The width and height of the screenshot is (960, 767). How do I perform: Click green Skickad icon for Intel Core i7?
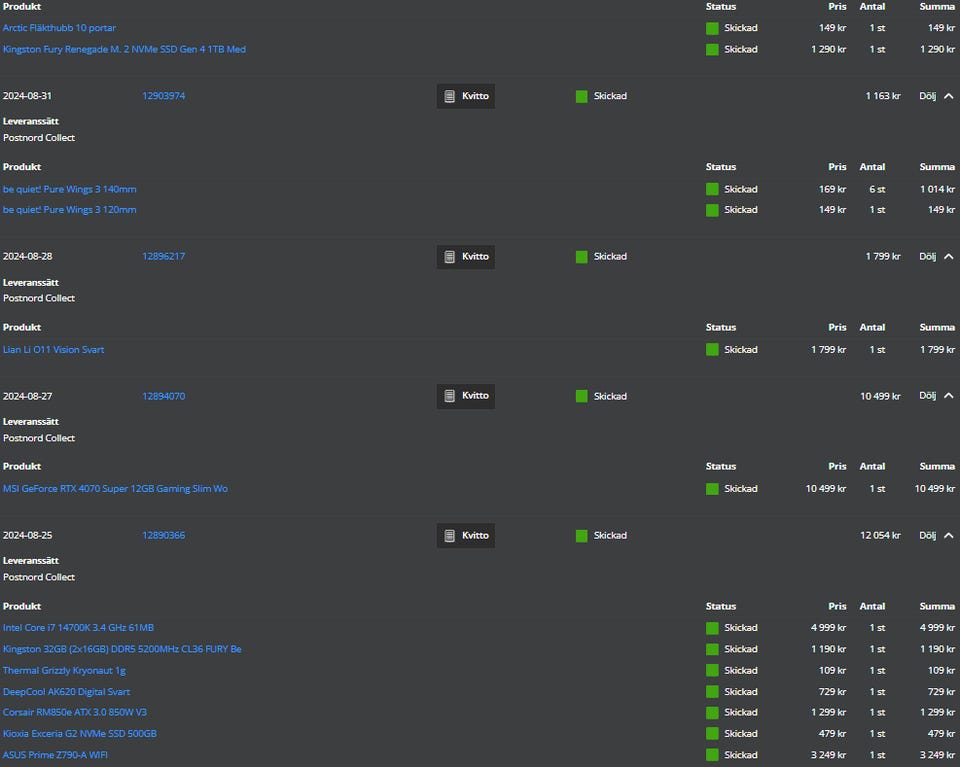point(712,628)
